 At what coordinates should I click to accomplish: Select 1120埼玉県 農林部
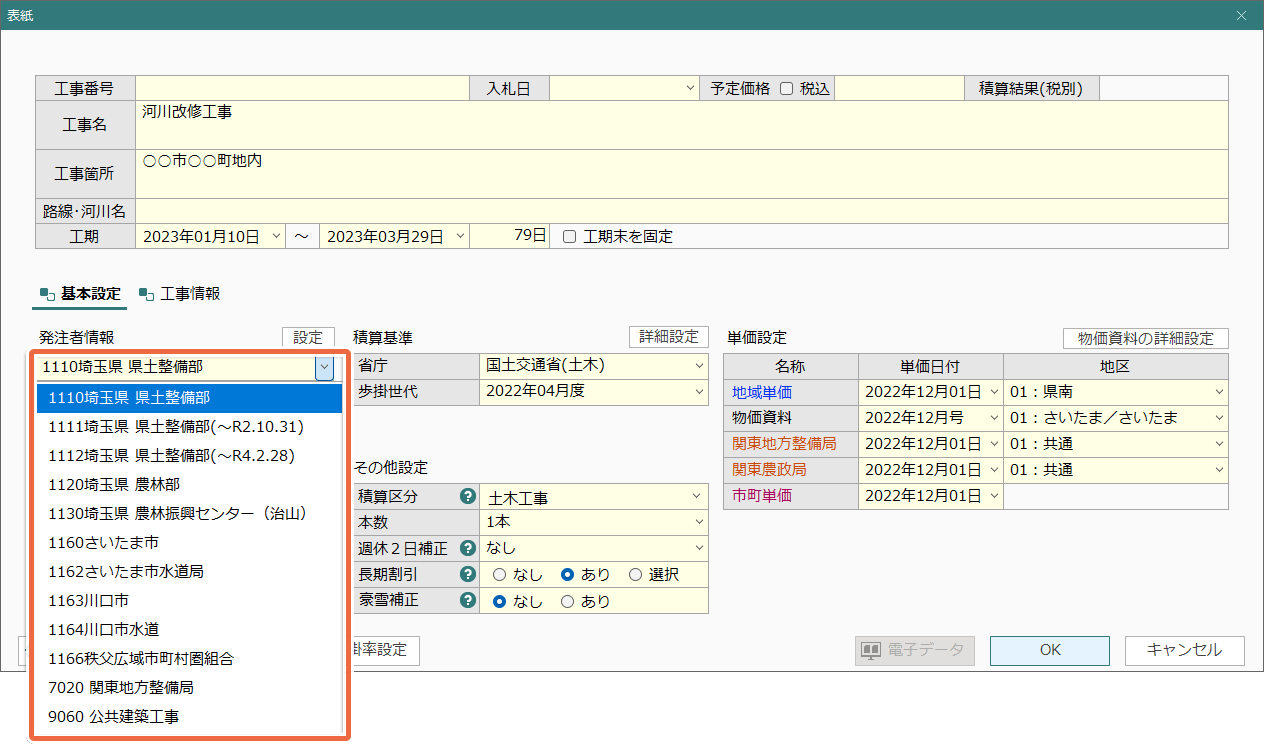189,485
